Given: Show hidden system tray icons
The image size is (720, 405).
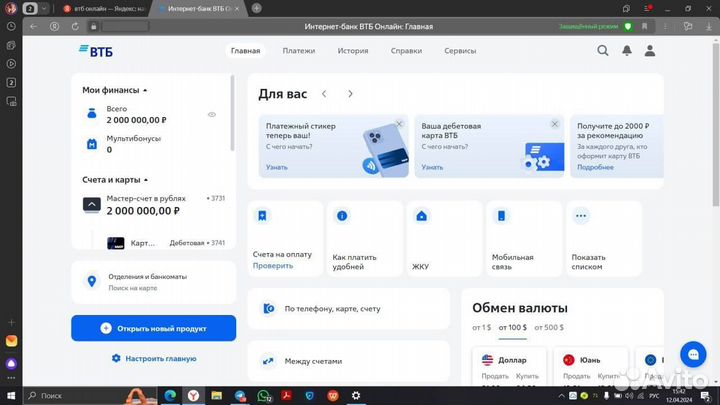Looking at the screenshot, I should click(561, 396).
